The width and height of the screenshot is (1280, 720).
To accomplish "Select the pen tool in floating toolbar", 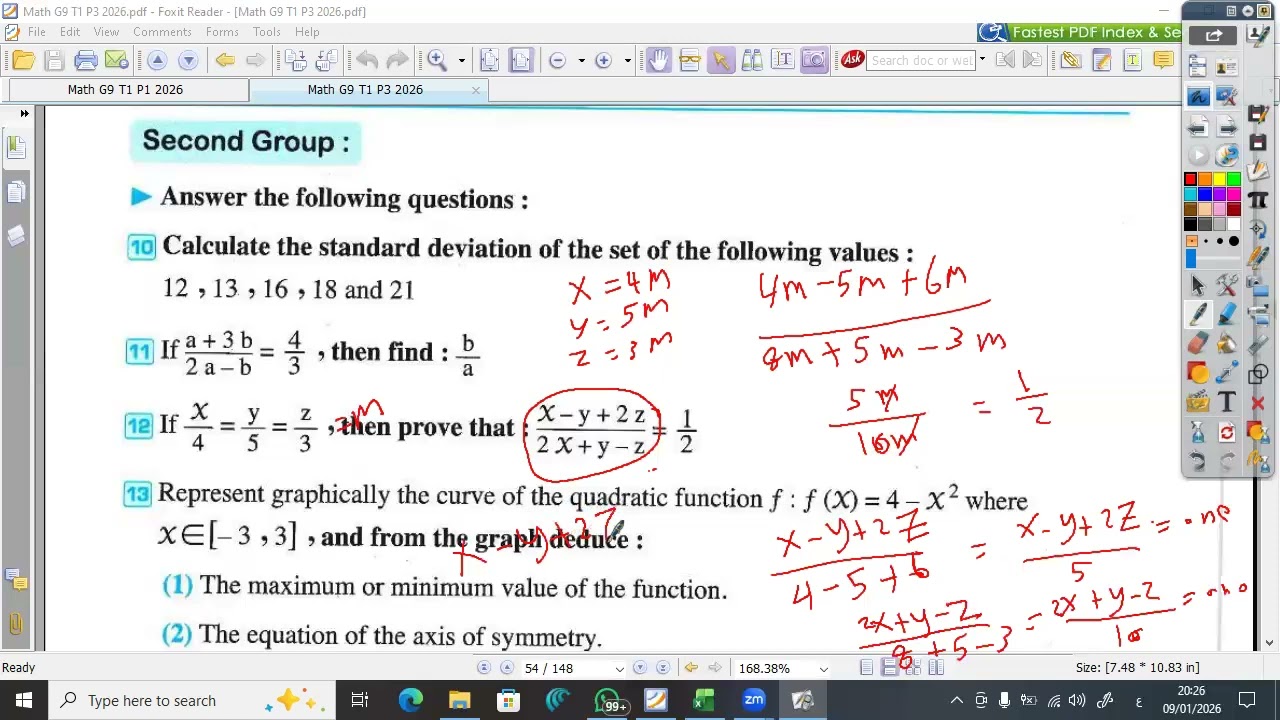I will pos(1197,314).
